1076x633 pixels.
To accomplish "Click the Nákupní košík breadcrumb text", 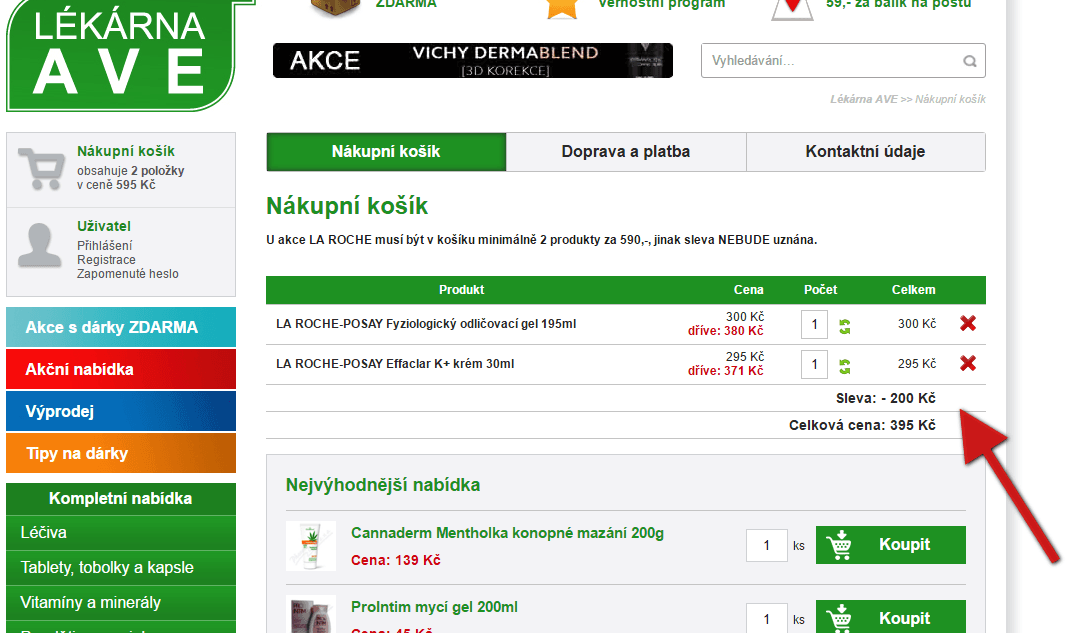I will click(x=950, y=100).
